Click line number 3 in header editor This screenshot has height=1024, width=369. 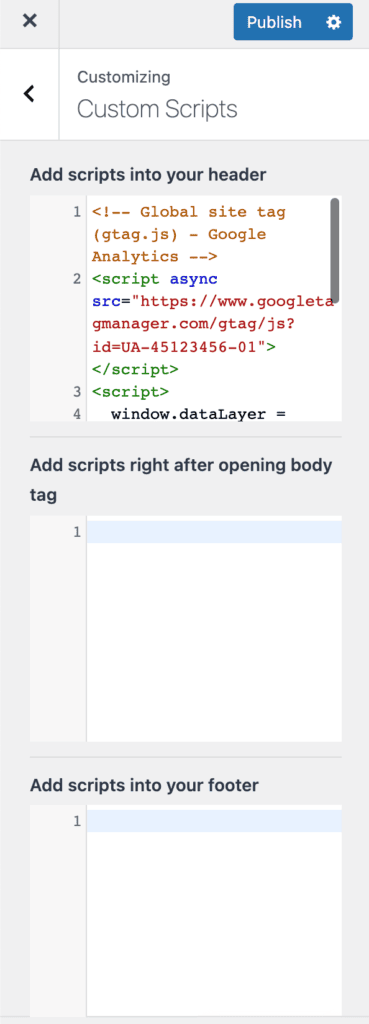(x=77, y=392)
